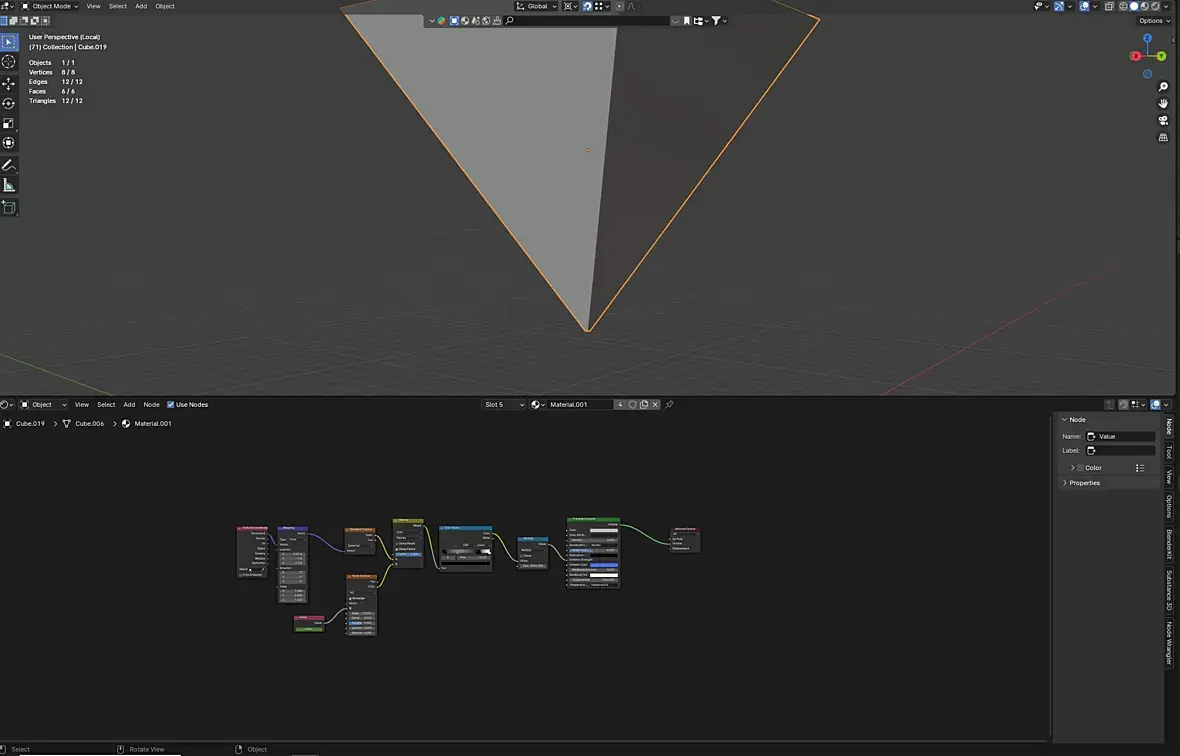Toggle viewport gizmos display
This screenshot has height=756, width=1180.
point(1059,6)
